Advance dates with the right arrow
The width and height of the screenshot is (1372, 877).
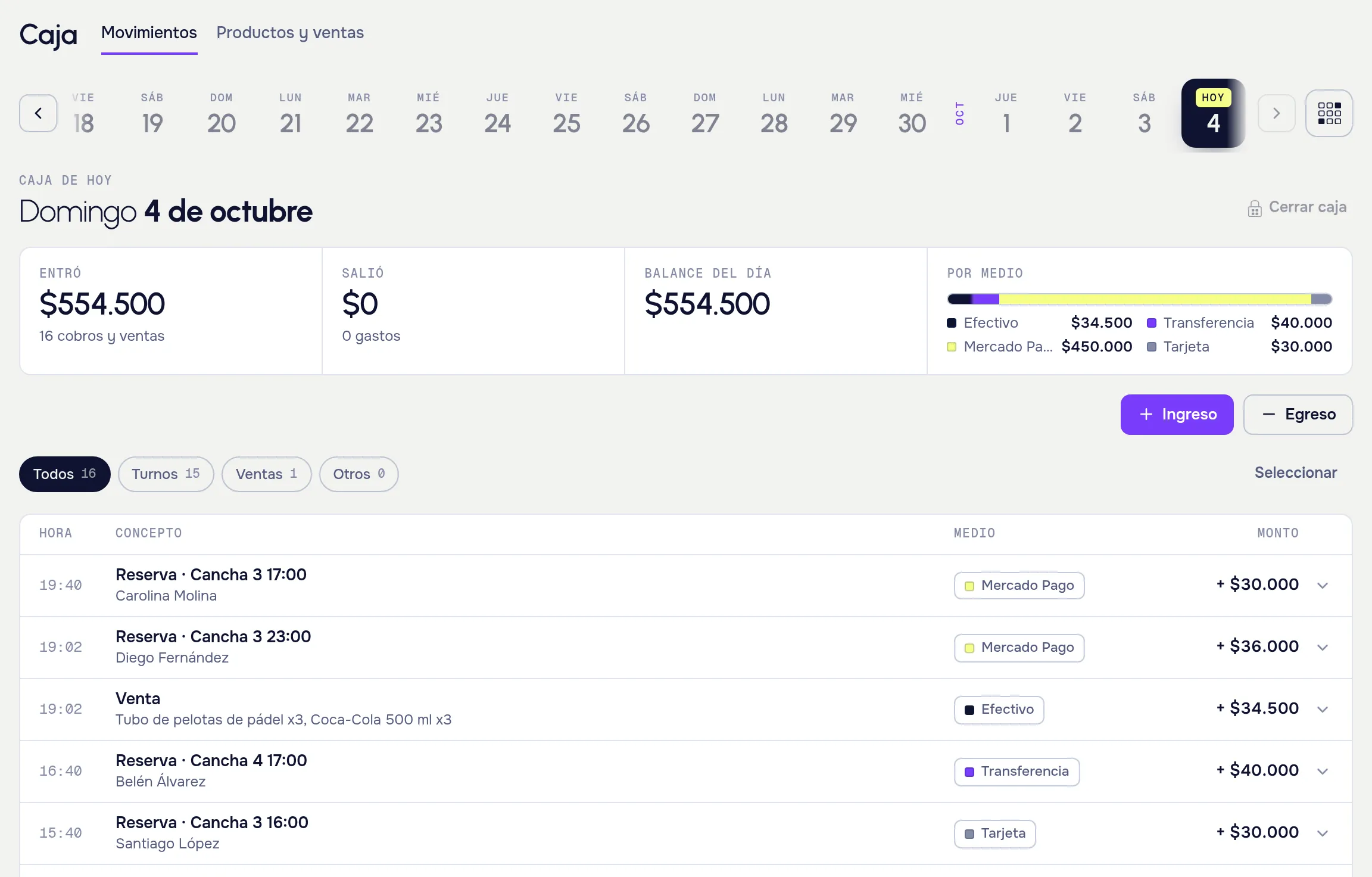click(x=1276, y=113)
